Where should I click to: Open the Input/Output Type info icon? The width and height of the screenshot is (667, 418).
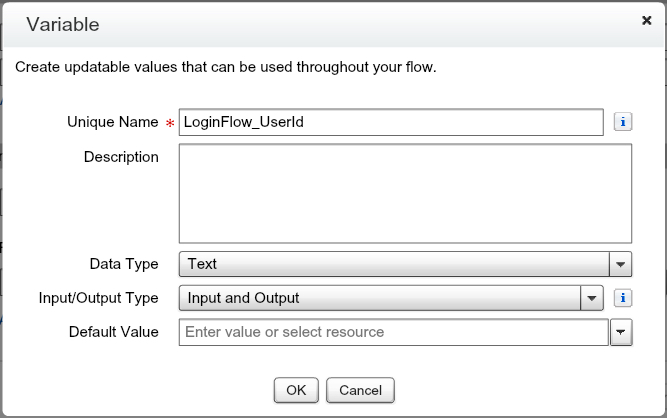click(x=622, y=297)
